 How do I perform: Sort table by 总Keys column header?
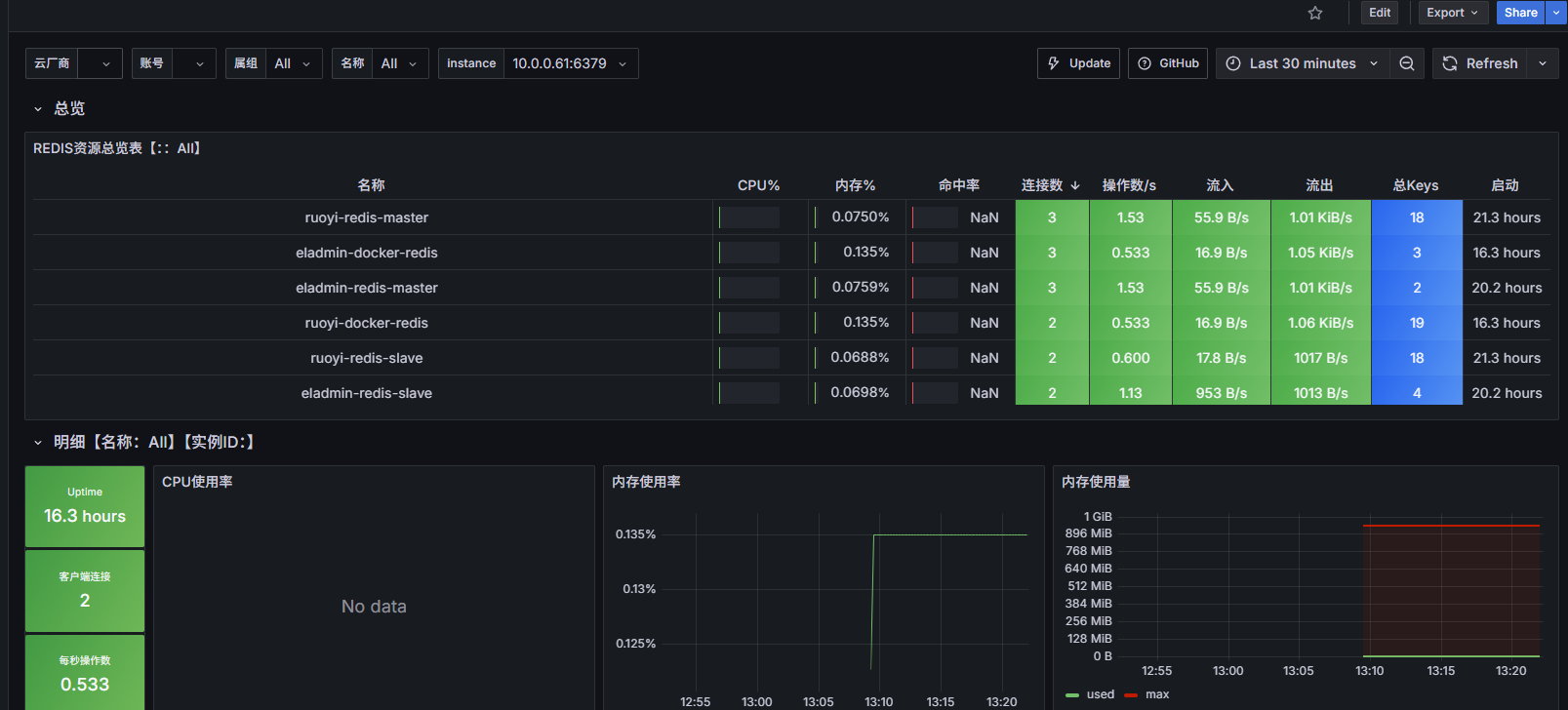[1415, 185]
